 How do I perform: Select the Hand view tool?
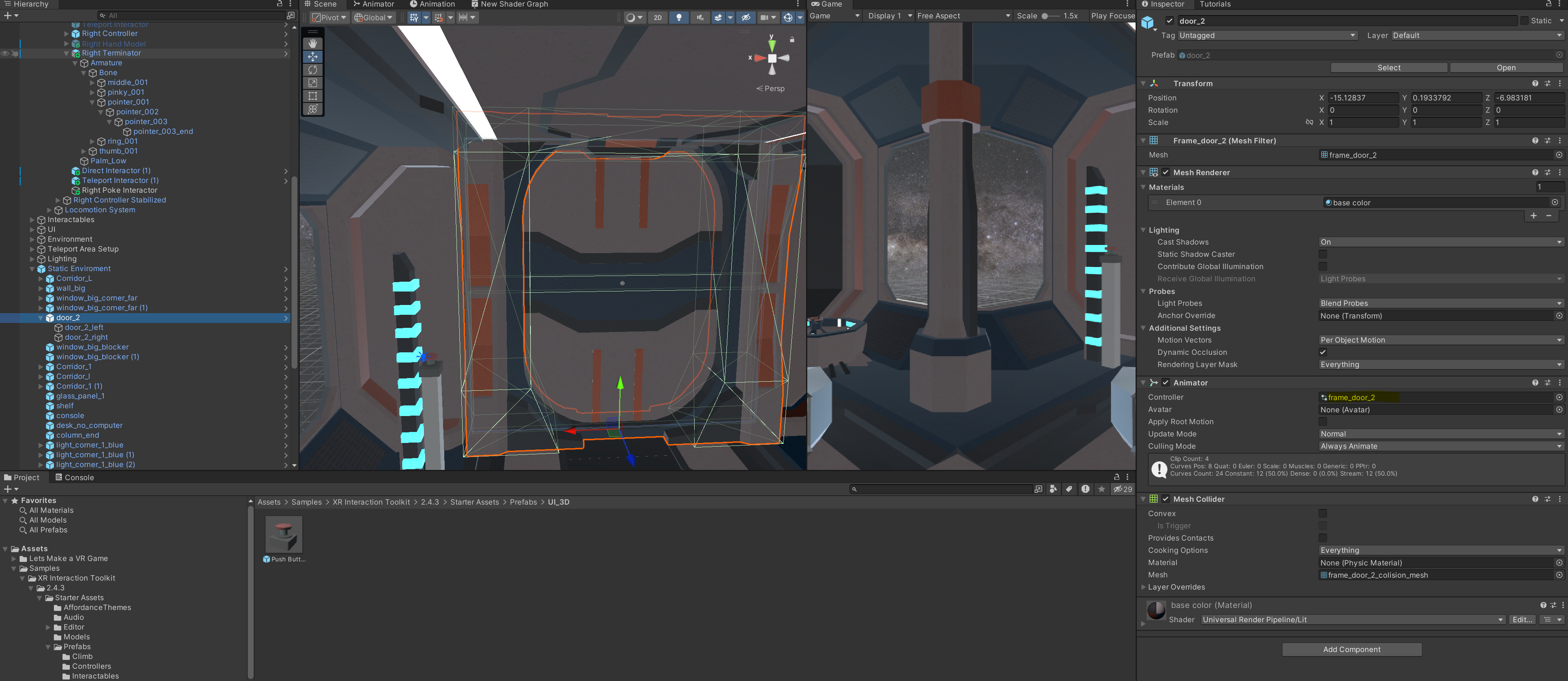[x=312, y=43]
